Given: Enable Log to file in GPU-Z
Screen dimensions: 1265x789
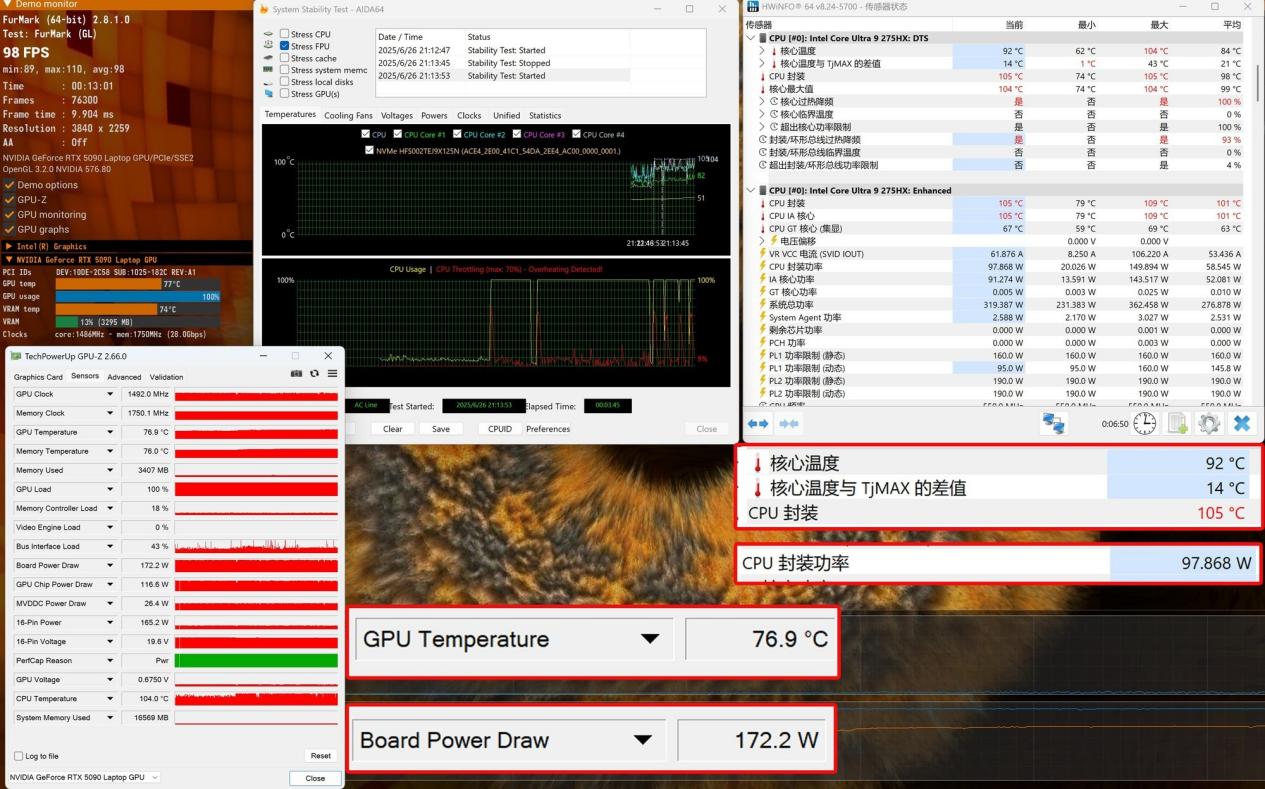Looking at the screenshot, I should coord(19,756).
